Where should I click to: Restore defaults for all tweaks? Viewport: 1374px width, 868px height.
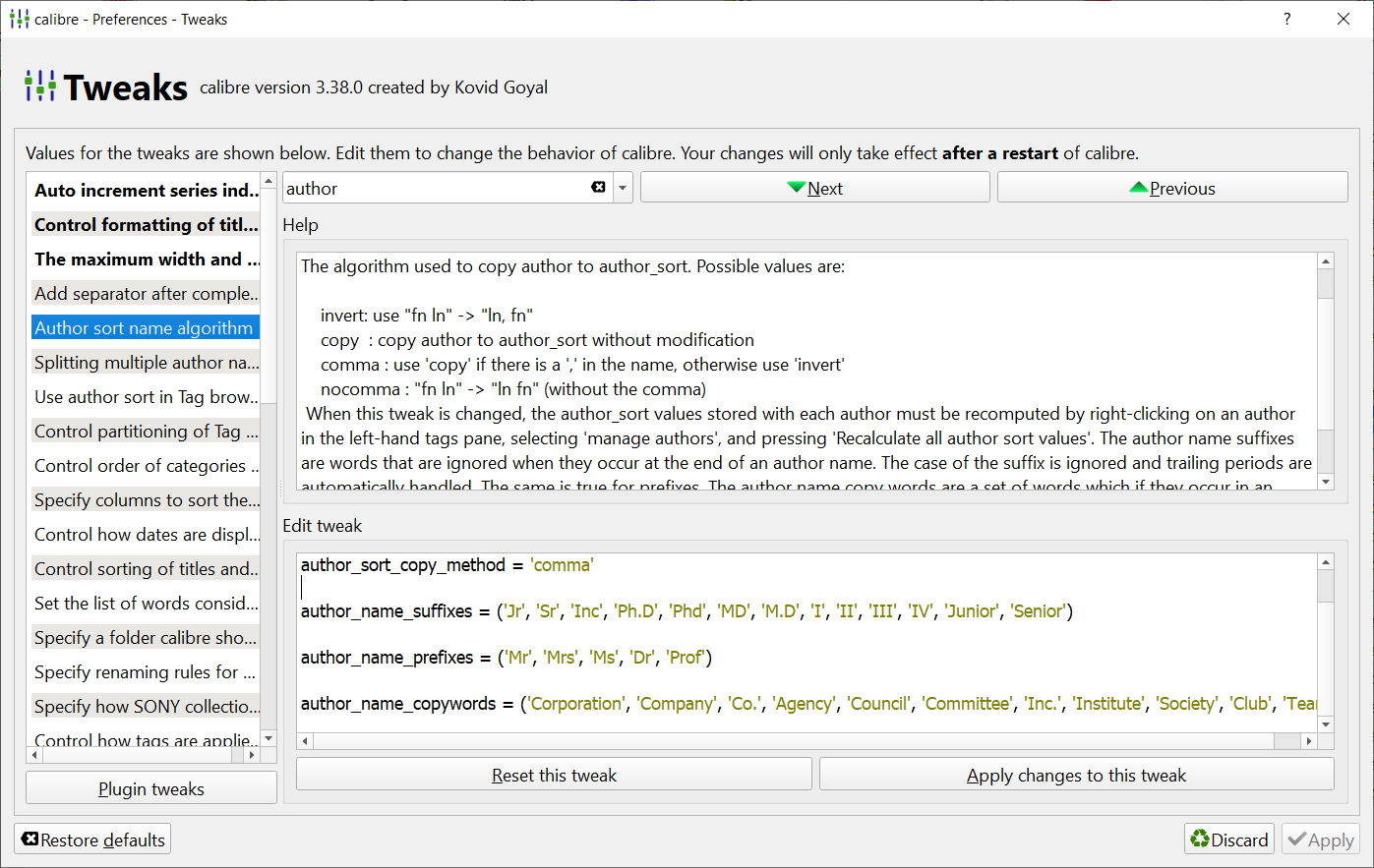(x=92, y=839)
